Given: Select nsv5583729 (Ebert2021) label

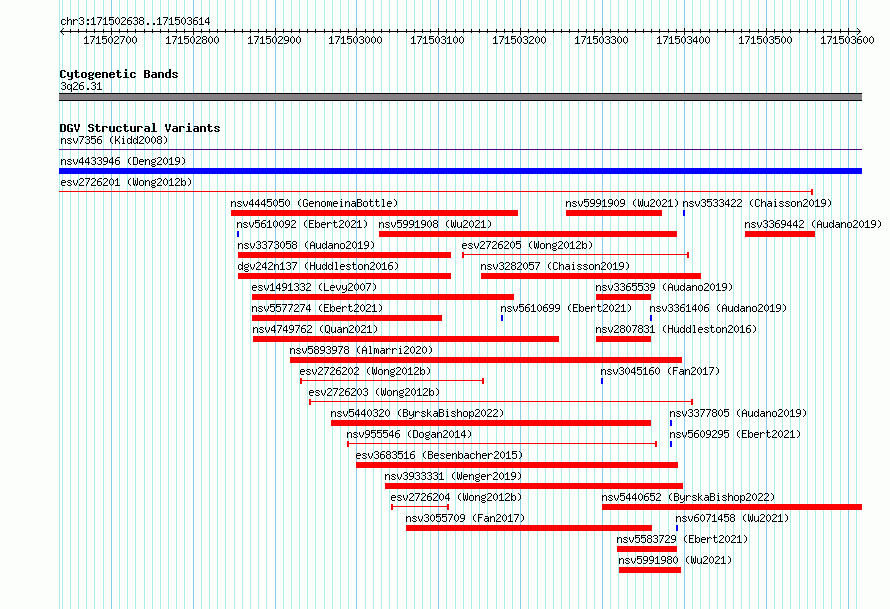Looking at the screenshot, I should [682, 539].
